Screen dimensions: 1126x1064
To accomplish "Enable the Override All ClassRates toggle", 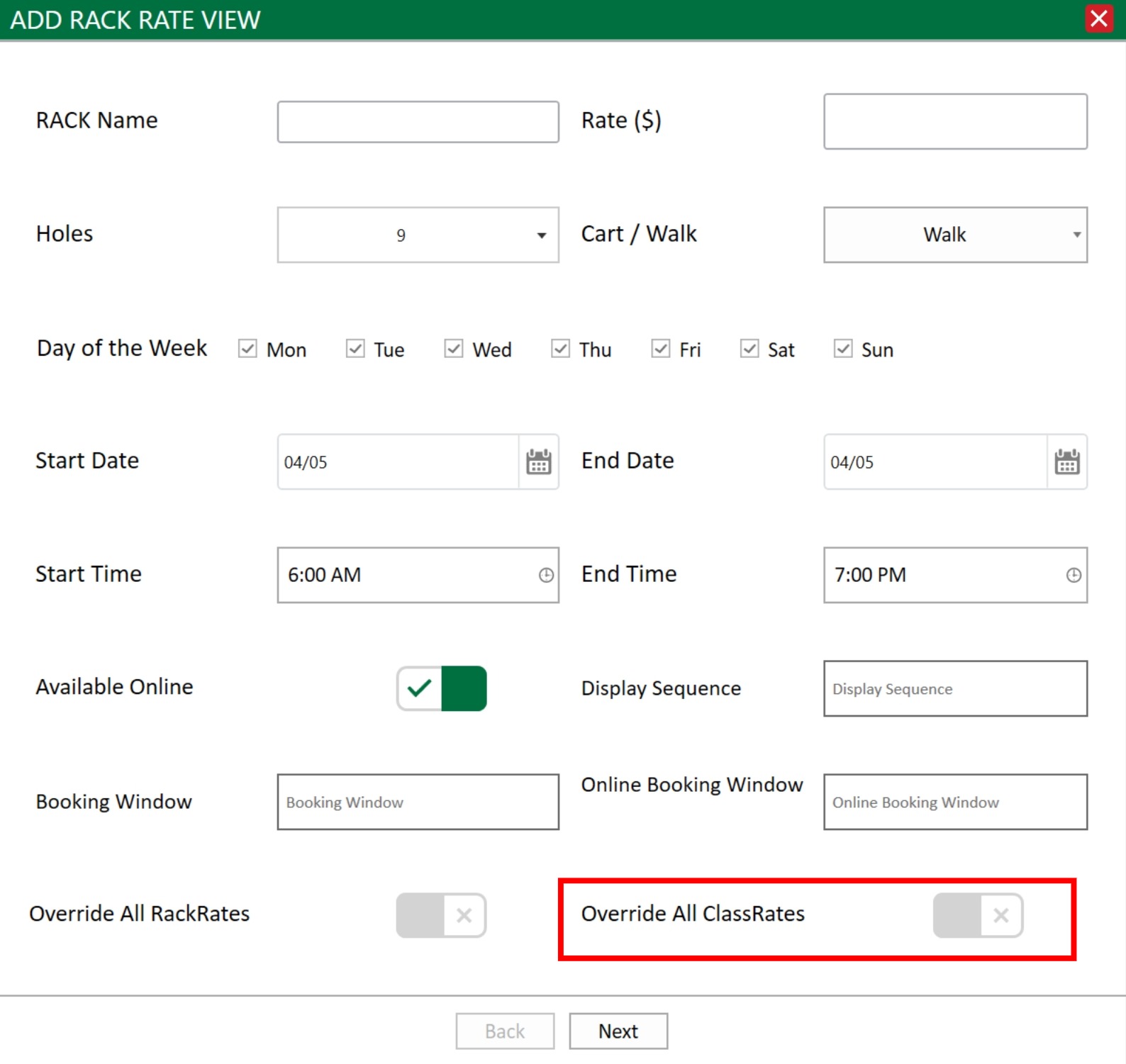I will pos(979,915).
